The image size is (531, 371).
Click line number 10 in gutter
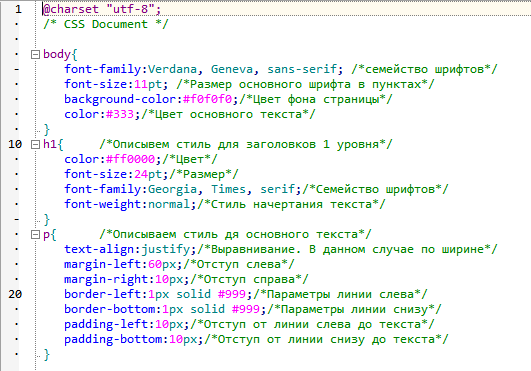coord(15,144)
